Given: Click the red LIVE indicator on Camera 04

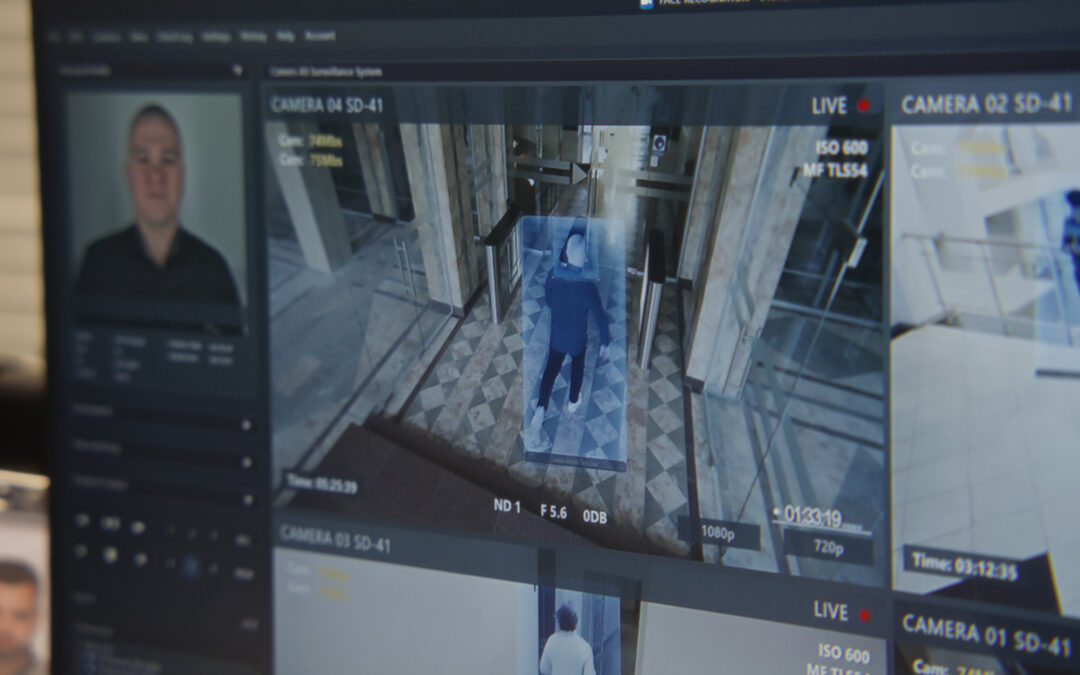Looking at the screenshot, I should click(x=864, y=106).
